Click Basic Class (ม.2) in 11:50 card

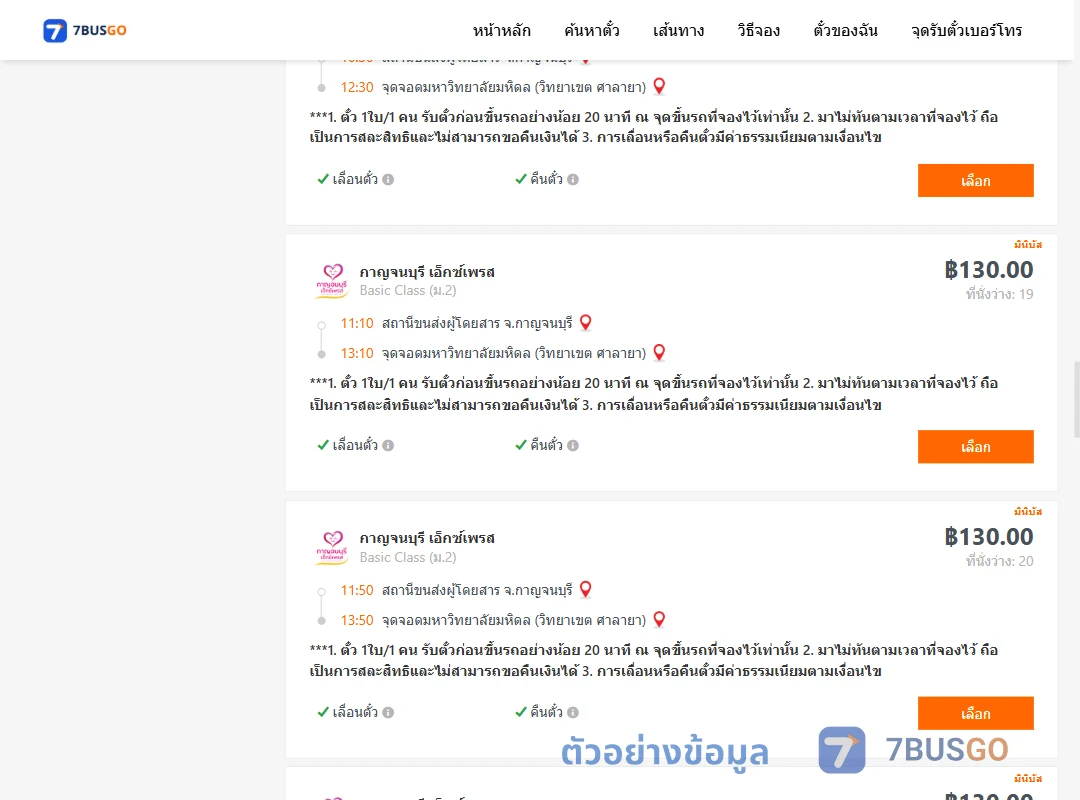[408, 557]
